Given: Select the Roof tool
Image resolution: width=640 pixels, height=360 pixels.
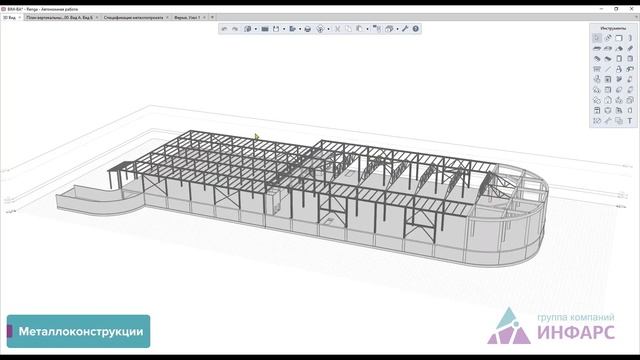Looking at the screenshot, I should (x=619, y=48).
